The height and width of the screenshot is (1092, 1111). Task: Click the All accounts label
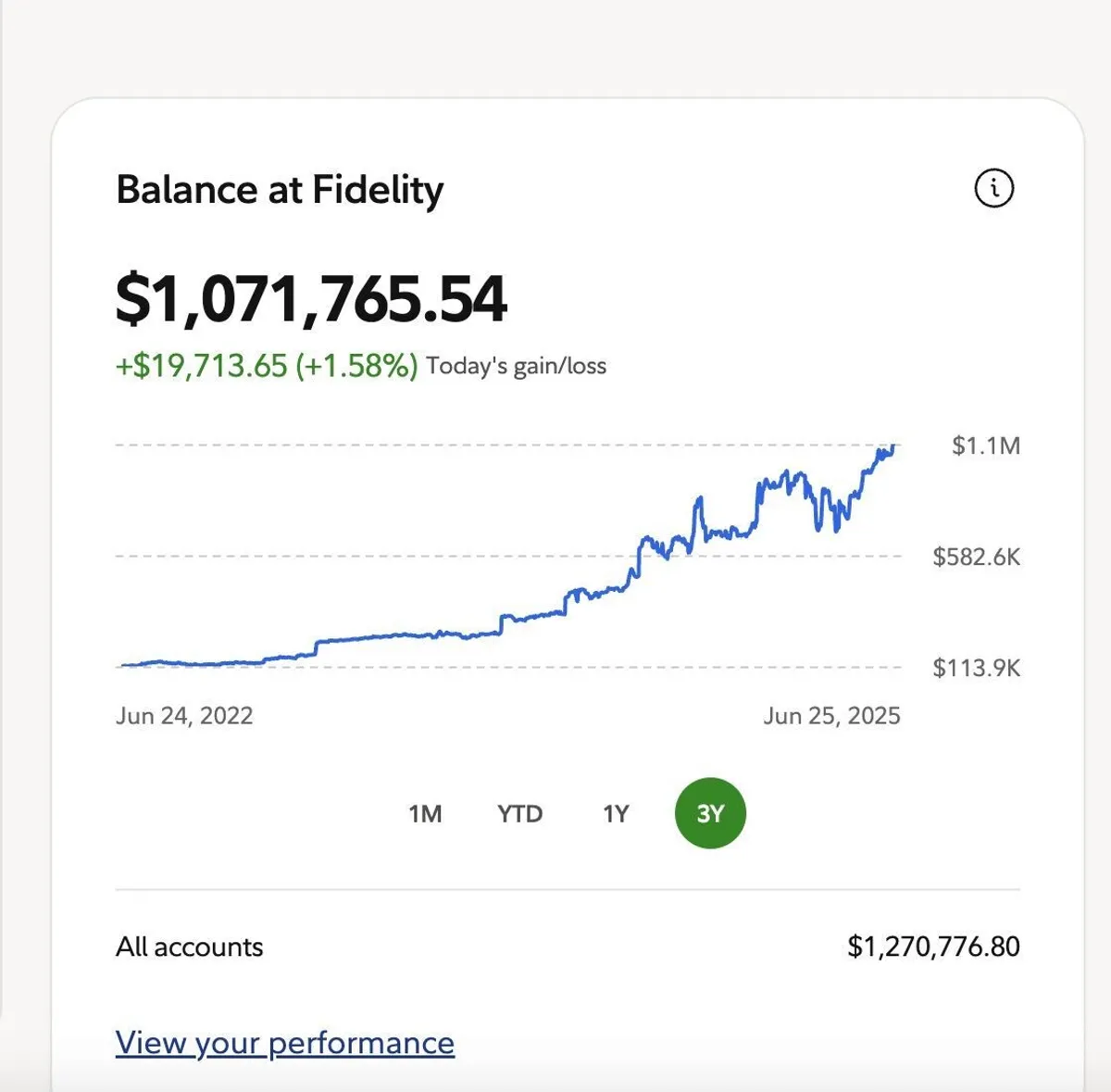click(x=189, y=947)
